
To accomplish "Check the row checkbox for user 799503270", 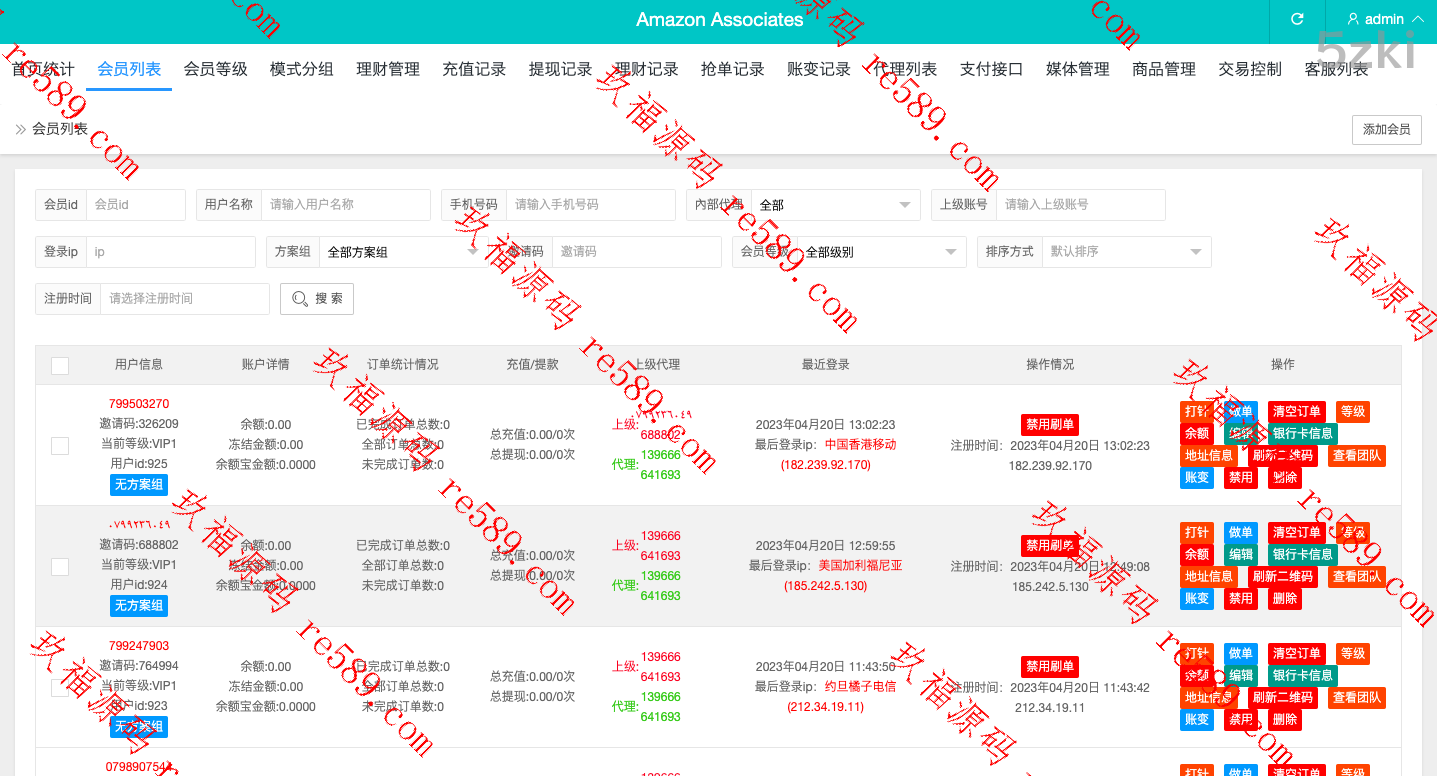I will click(60, 445).
